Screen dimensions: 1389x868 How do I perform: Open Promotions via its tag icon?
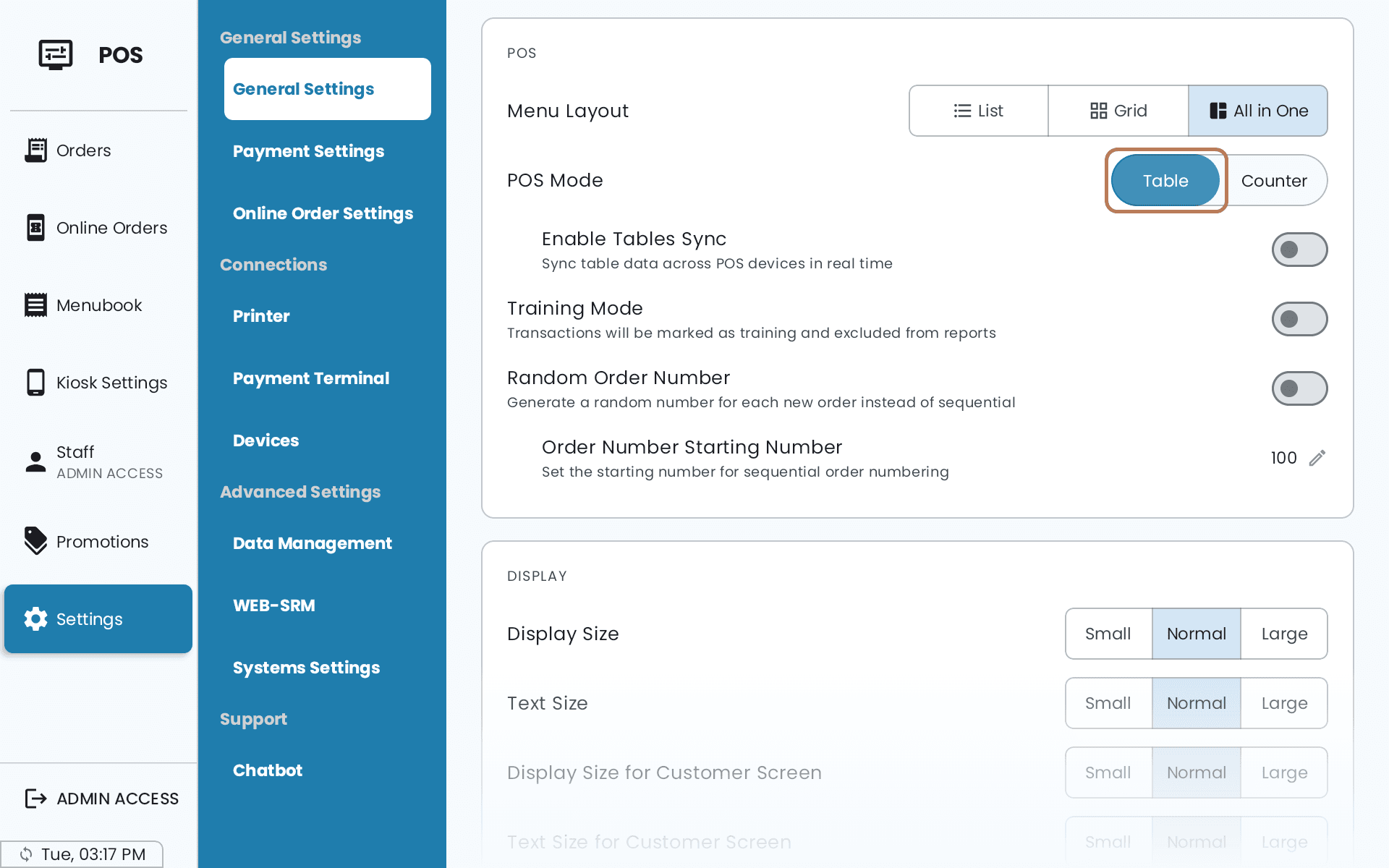point(35,541)
